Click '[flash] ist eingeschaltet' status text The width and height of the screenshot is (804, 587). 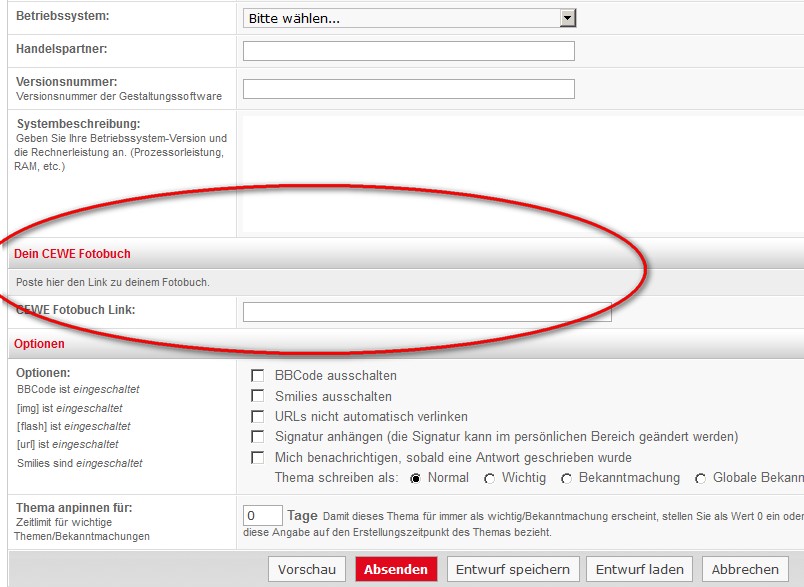(x=74, y=426)
